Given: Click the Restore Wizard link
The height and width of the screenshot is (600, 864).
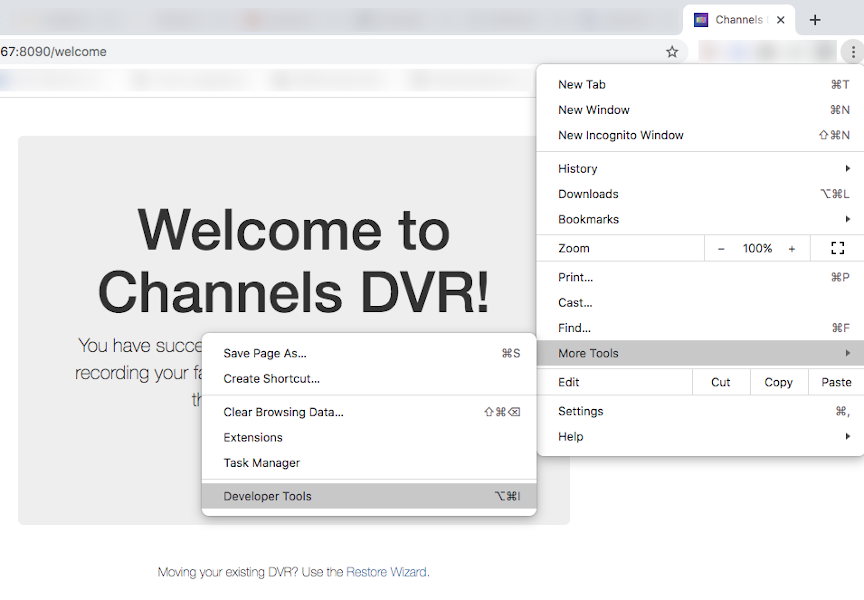Looking at the screenshot, I should pos(386,572).
